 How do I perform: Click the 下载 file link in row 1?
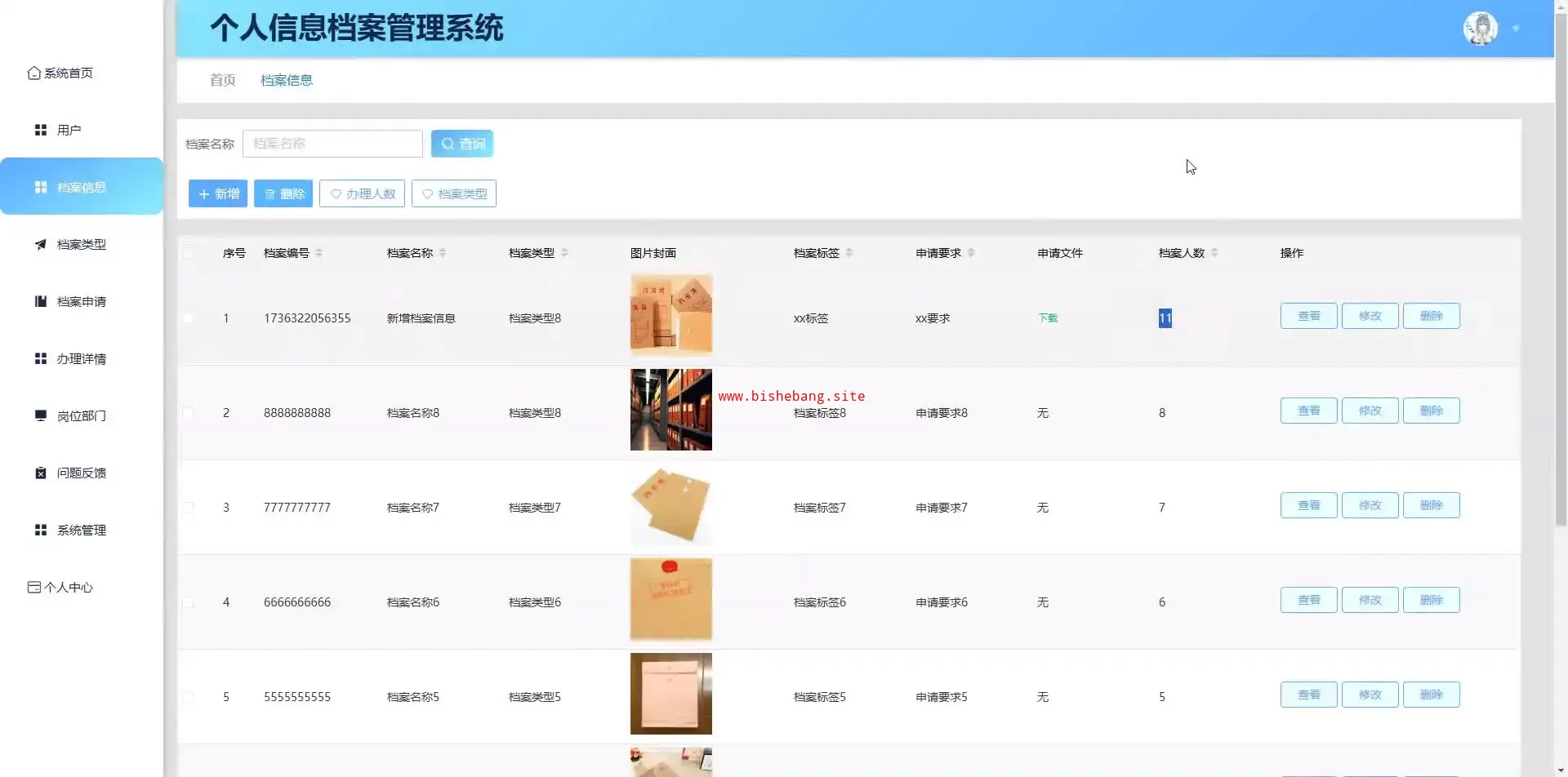click(x=1048, y=318)
